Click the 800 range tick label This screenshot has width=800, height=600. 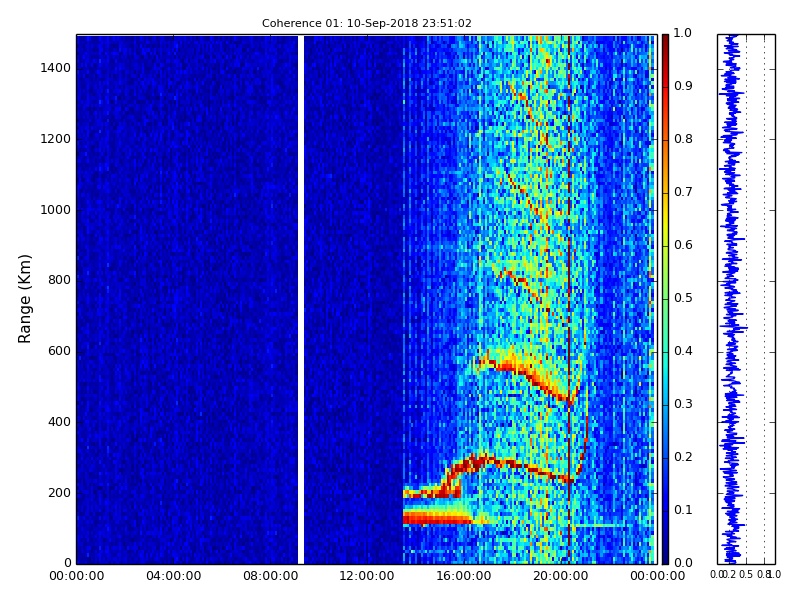59,280
